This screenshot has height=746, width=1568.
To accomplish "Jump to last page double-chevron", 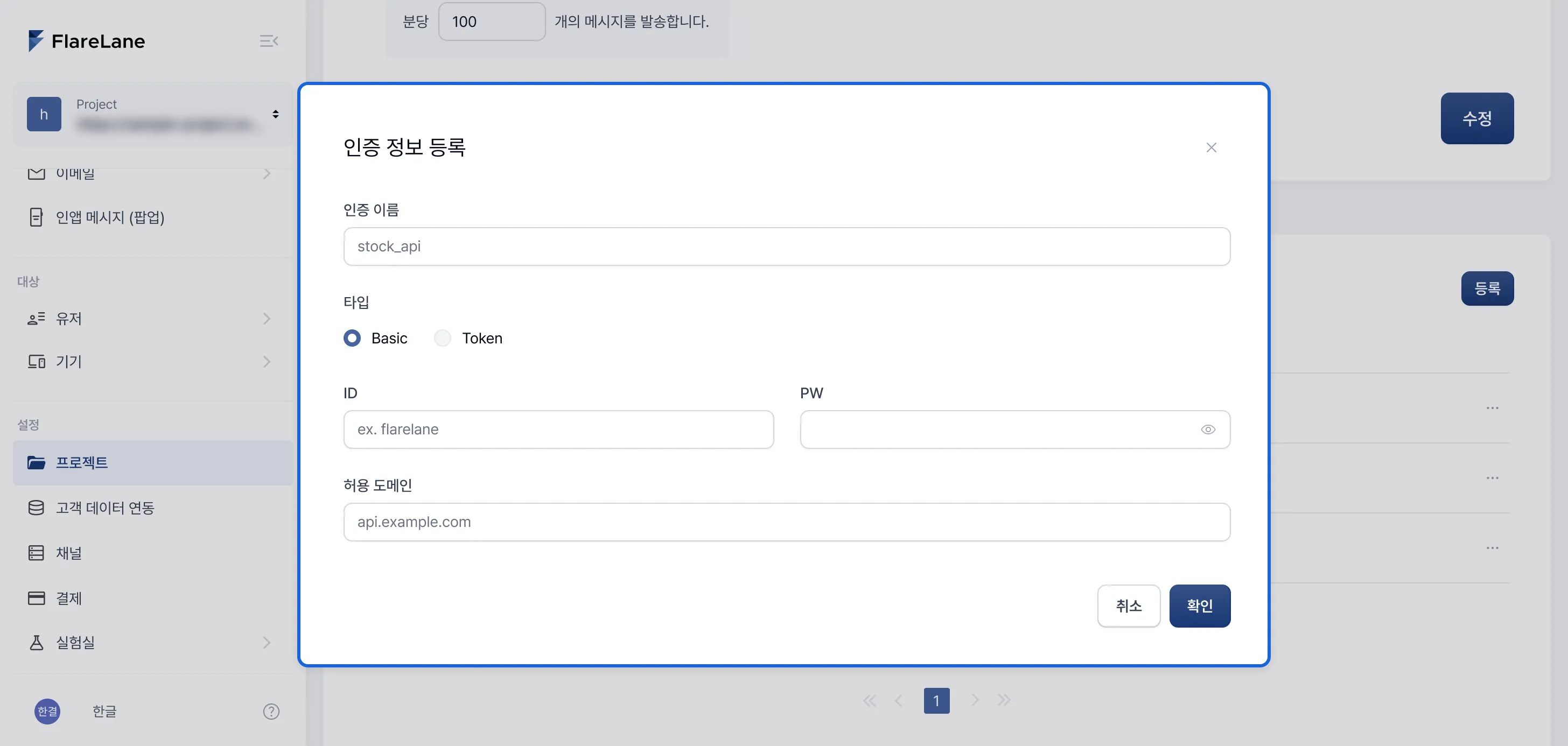I will point(1004,700).
